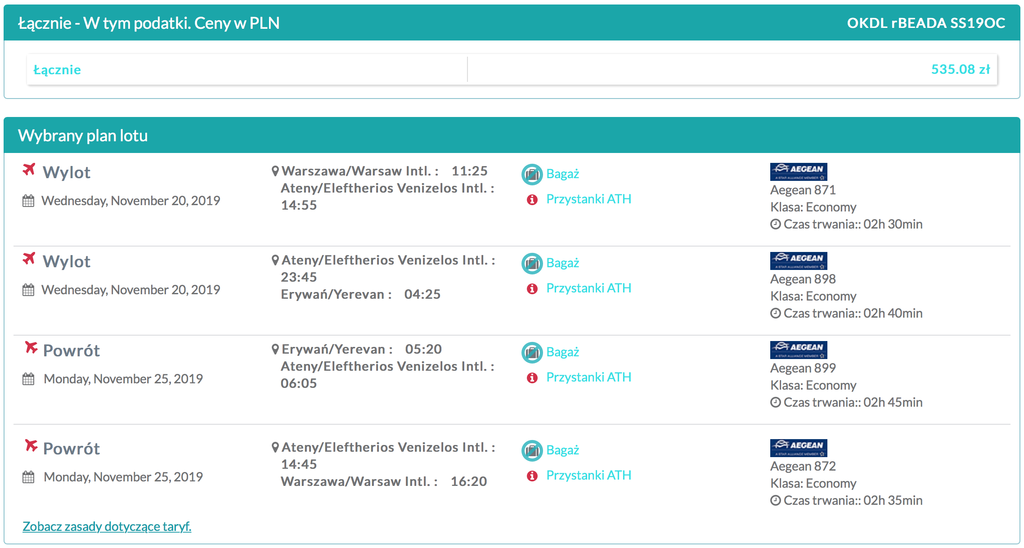Click baggage icon for Aegean 872 flight
1024x548 pixels.
tap(532, 451)
